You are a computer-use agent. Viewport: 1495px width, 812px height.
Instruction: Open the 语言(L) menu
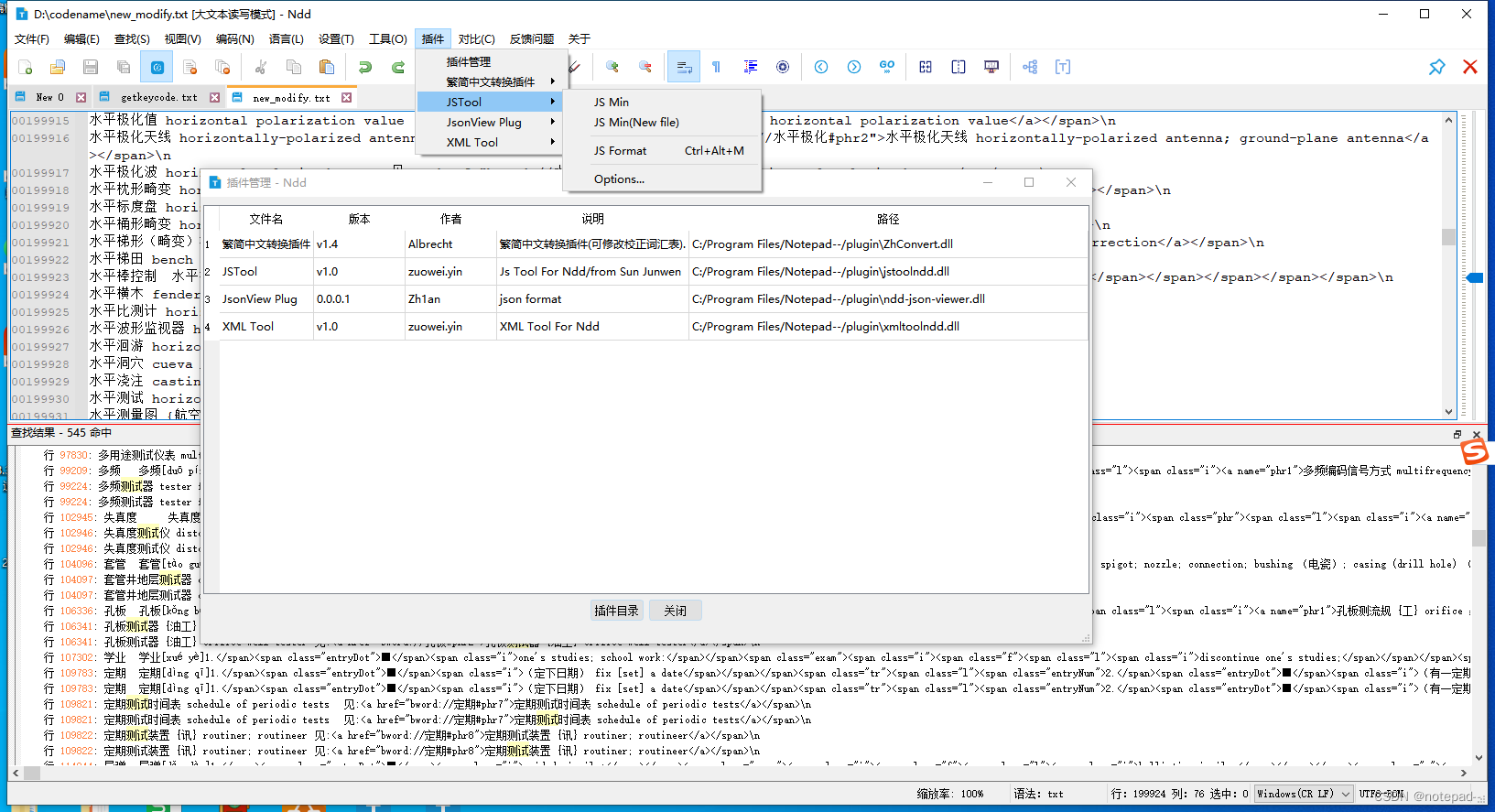(x=286, y=38)
